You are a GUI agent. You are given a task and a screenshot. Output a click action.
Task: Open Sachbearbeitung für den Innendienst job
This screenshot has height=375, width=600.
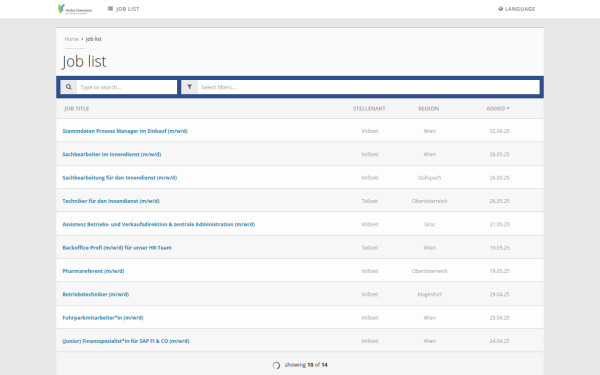(120, 178)
